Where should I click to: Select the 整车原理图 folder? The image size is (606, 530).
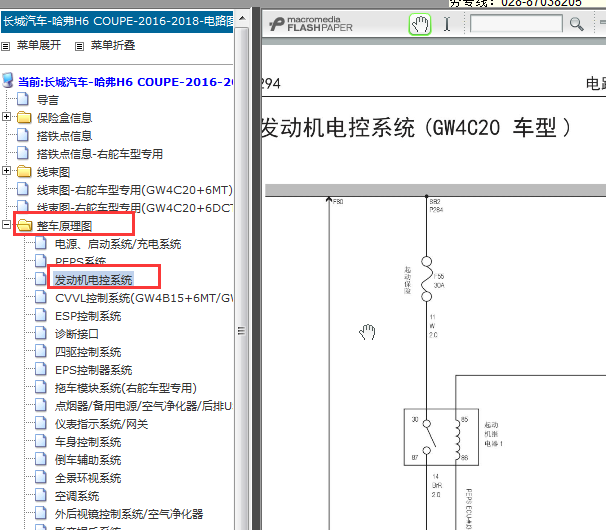click(x=64, y=226)
